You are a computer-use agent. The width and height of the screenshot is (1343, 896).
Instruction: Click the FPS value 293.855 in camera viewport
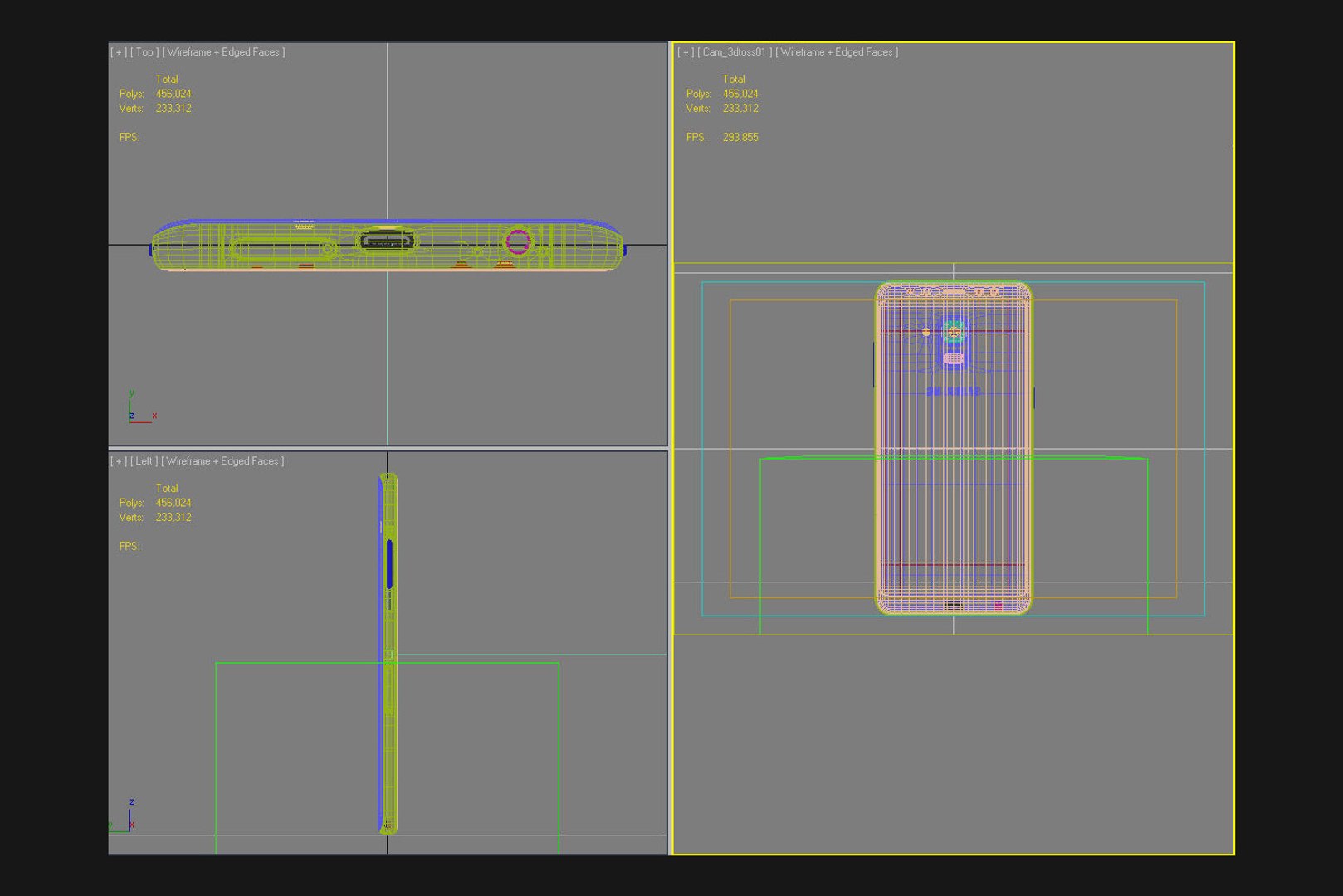pos(740,138)
